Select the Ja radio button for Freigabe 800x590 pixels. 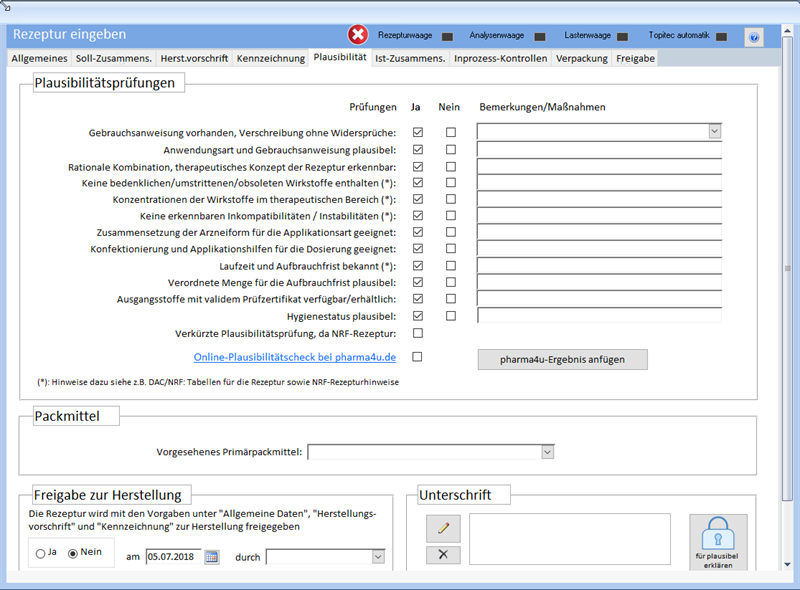click(x=41, y=553)
